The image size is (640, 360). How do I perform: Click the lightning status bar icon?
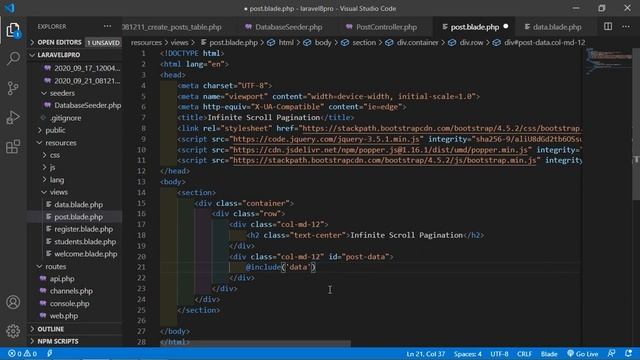pyautogui.click(x=49, y=353)
